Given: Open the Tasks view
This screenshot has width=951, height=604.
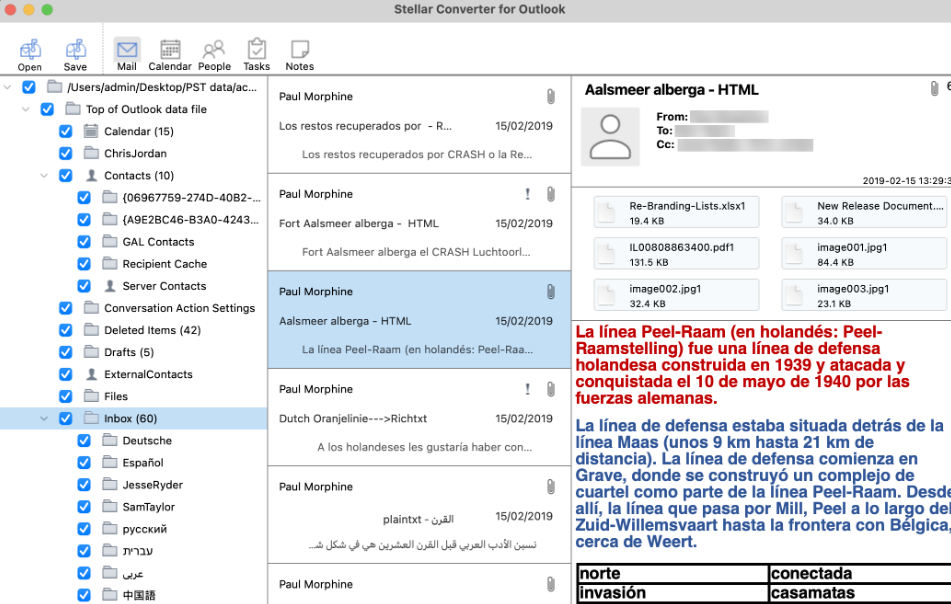Looking at the screenshot, I should click(257, 55).
